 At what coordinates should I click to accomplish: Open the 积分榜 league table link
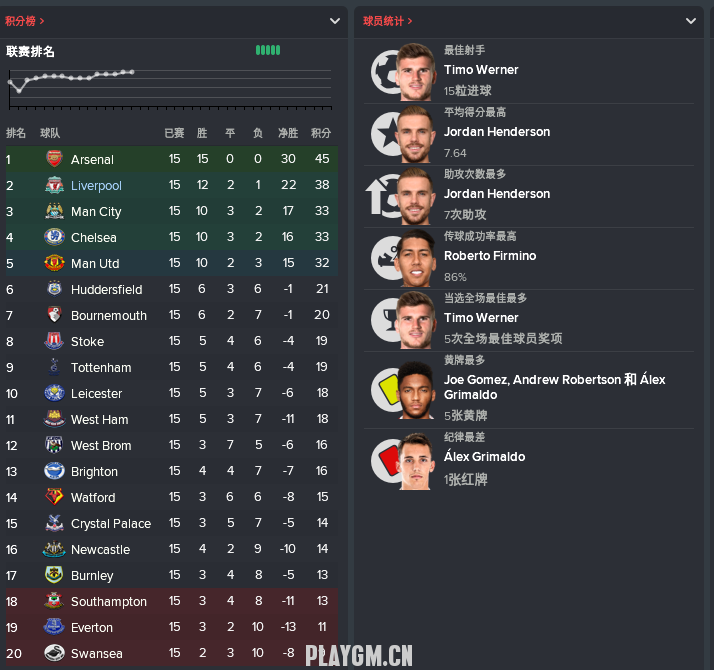click(x=25, y=21)
